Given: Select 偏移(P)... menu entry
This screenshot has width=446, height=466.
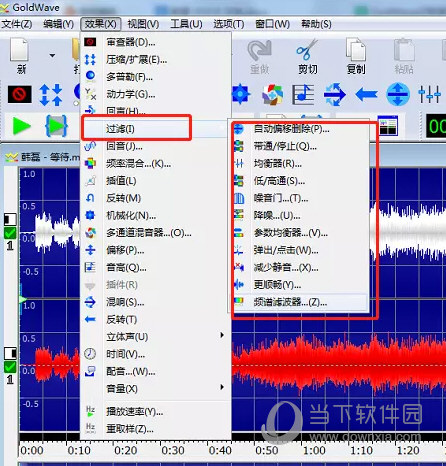Looking at the screenshot, I should [155, 250].
